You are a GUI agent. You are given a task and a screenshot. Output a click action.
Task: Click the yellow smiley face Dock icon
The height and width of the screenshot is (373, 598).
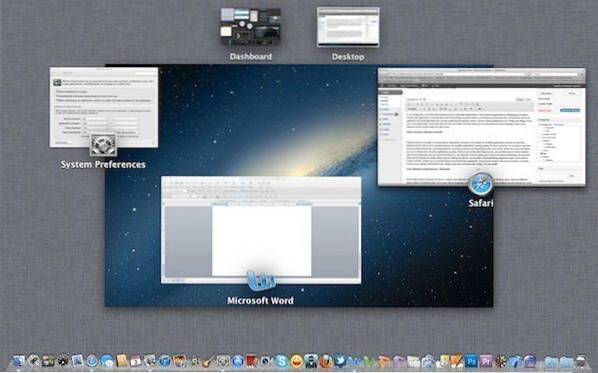296,361
